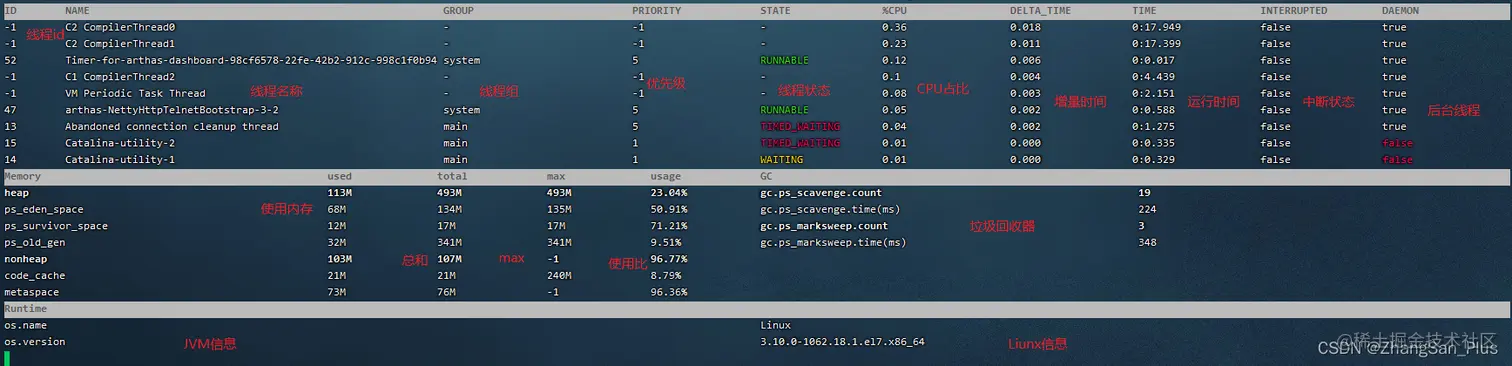
Task: Click the GC section header
Action: click(x=766, y=176)
